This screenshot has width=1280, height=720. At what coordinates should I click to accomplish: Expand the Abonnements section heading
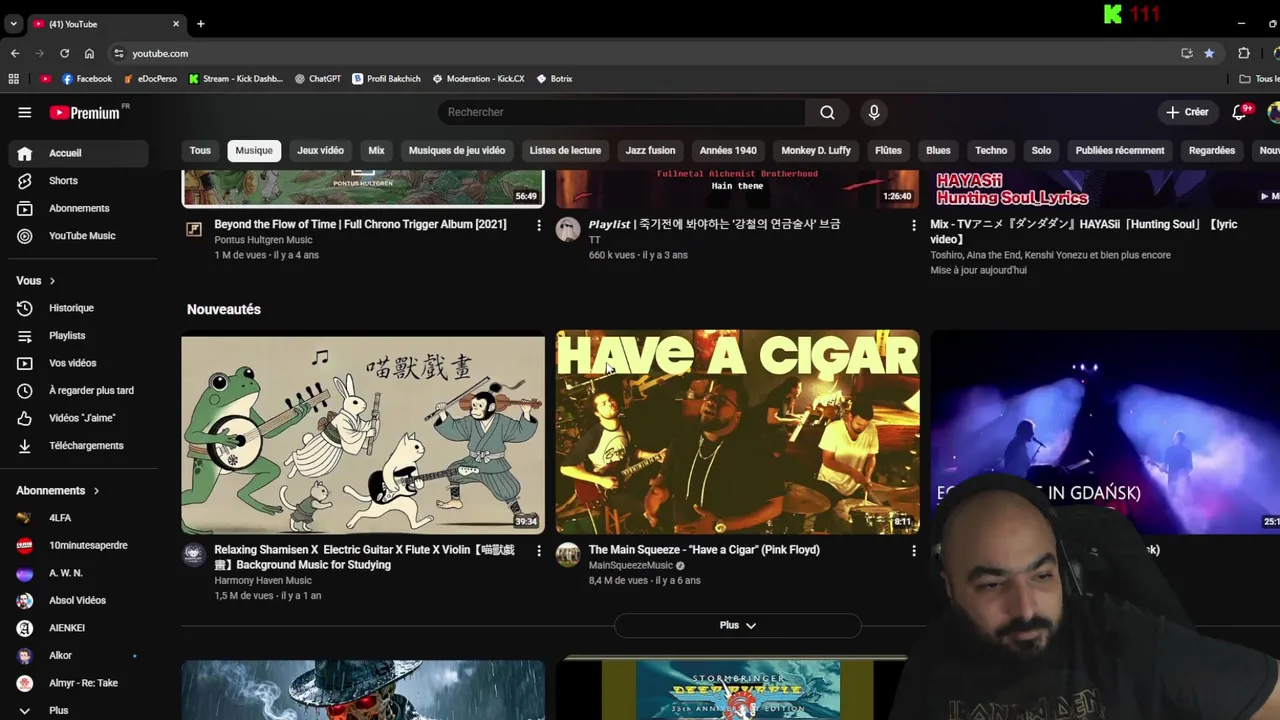point(58,491)
